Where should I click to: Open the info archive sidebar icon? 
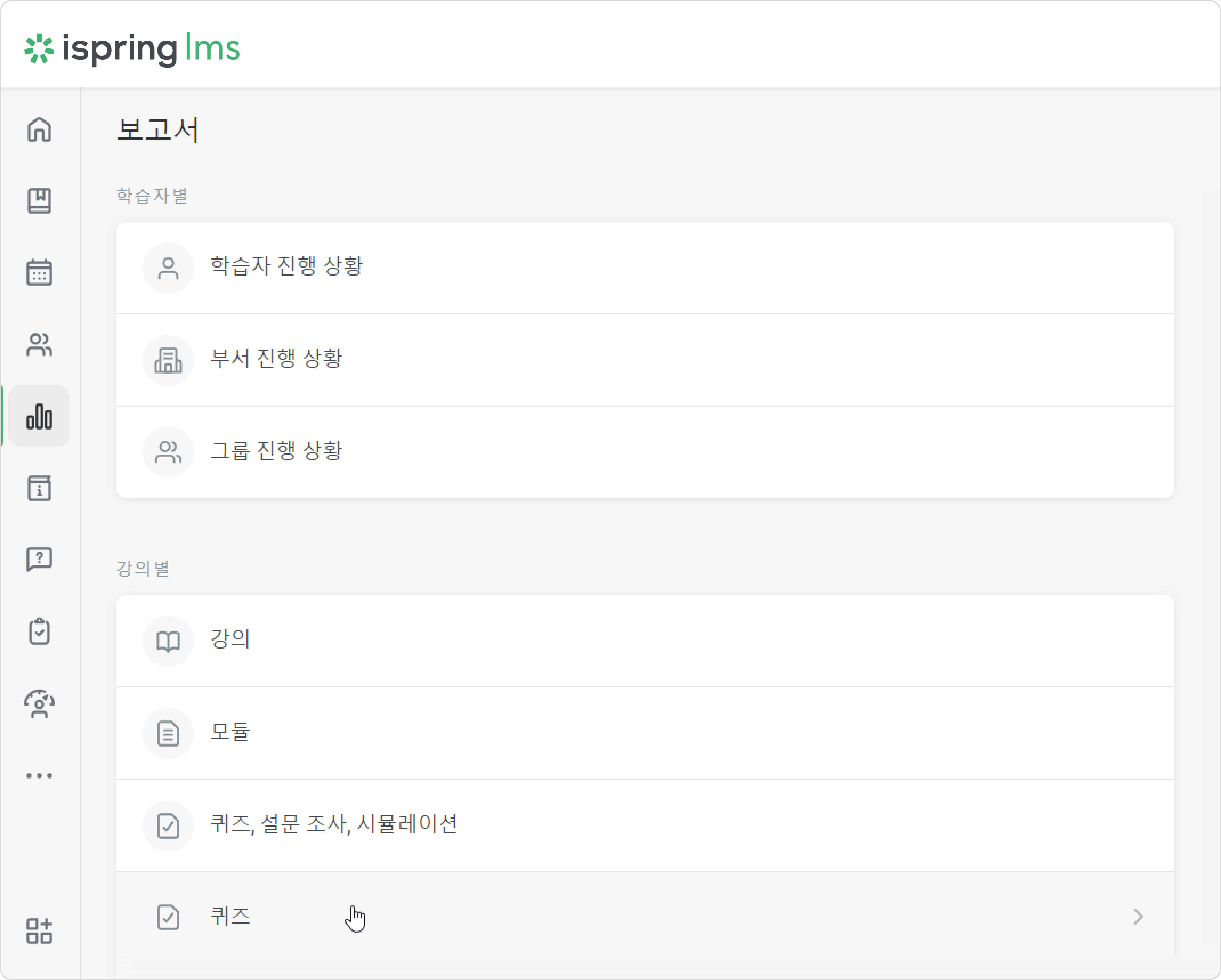[39, 488]
